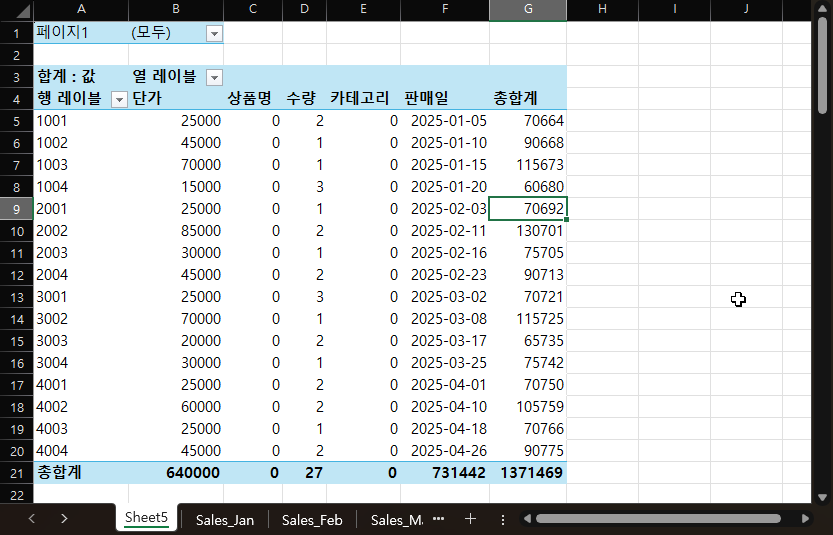Click the vertical scrollbar thumb
Image resolution: width=833 pixels, height=535 pixels.
(x=822, y=65)
